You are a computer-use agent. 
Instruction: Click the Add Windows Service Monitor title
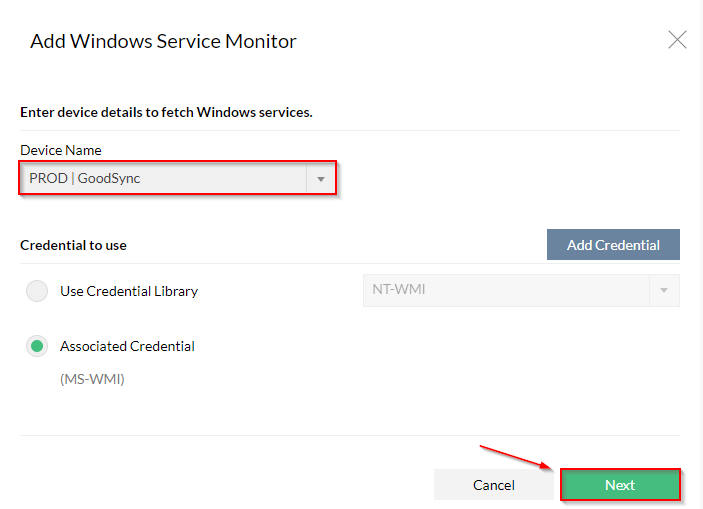tap(163, 41)
